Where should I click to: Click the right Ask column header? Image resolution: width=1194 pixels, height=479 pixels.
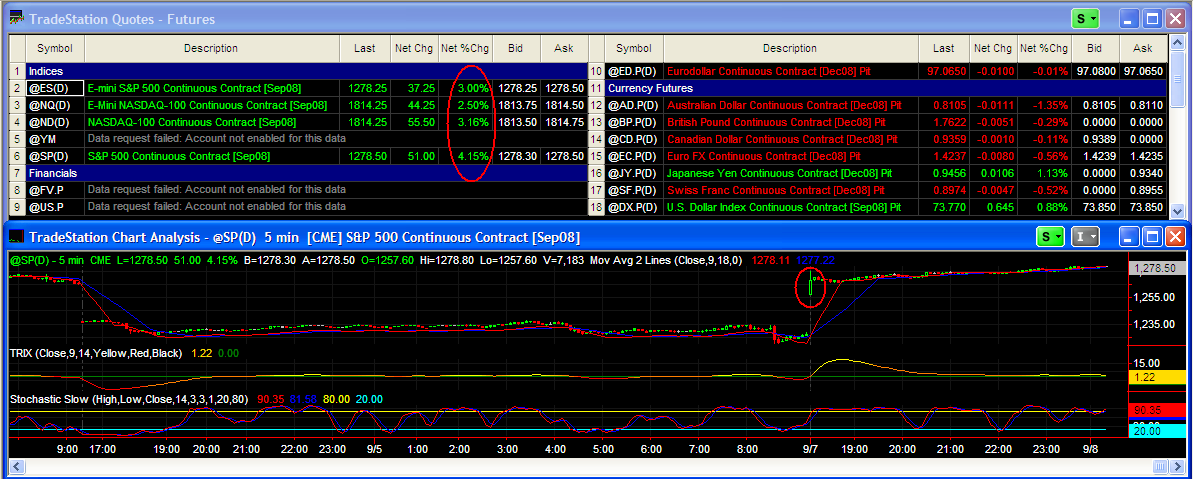tap(1142, 49)
